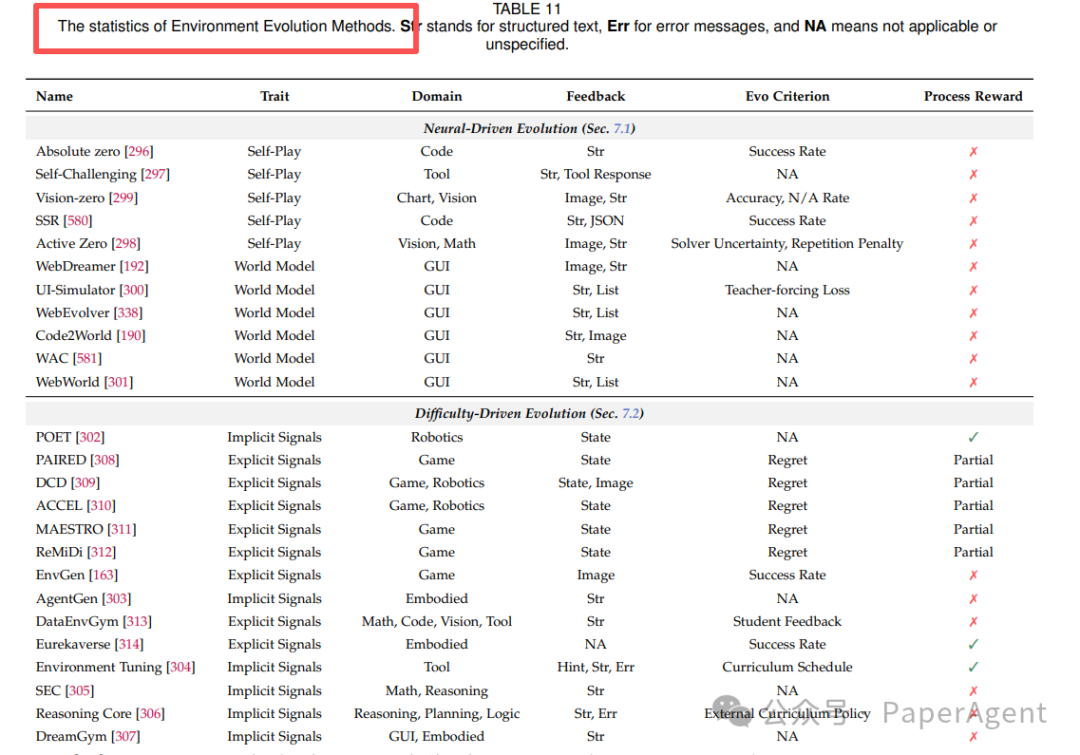Click the green check in Eurekaverse row
The width and height of the screenshot is (1080, 755).
973,644
